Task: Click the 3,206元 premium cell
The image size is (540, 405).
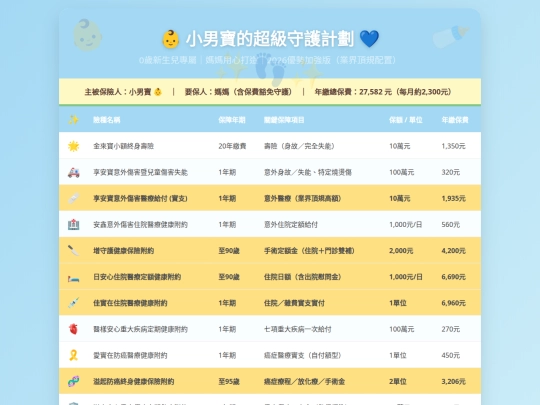Action: [x=454, y=382]
